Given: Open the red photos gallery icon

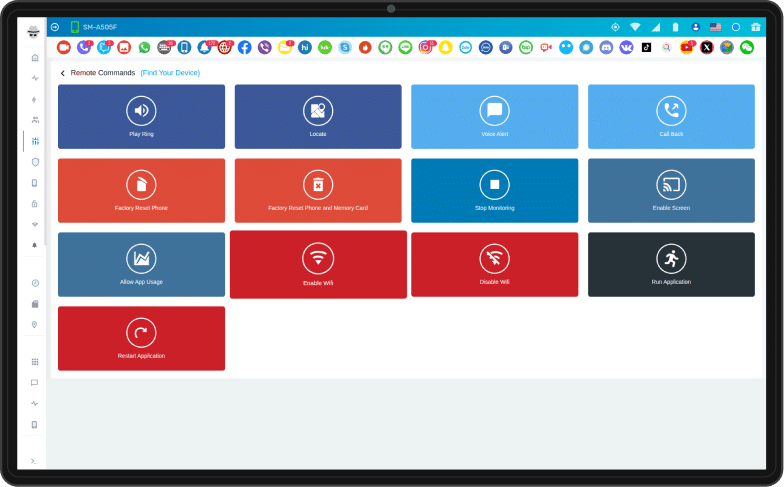Looking at the screenshot, I should [x=124, y=48].
